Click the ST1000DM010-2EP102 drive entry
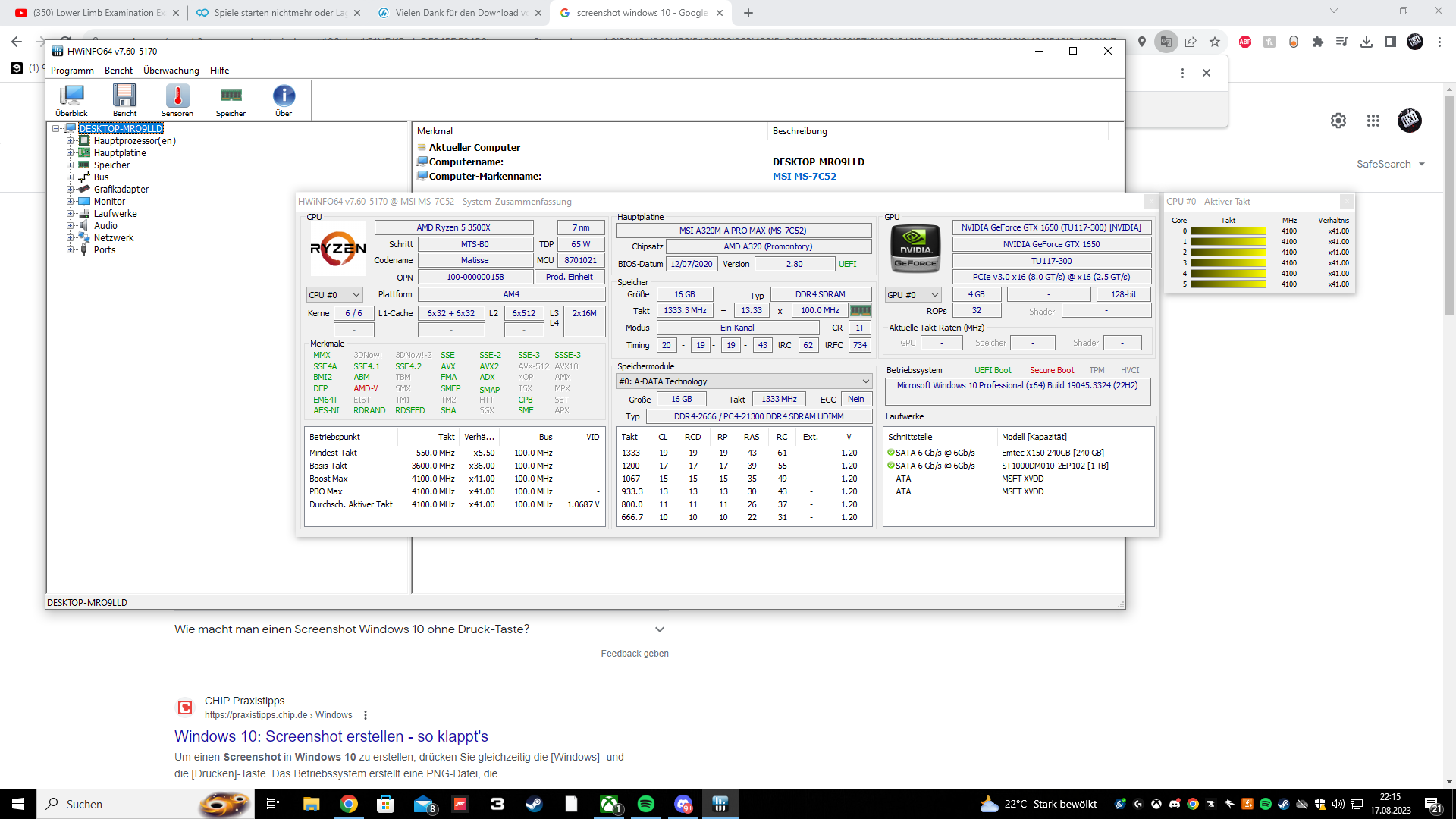 [x=1055, y=466]
